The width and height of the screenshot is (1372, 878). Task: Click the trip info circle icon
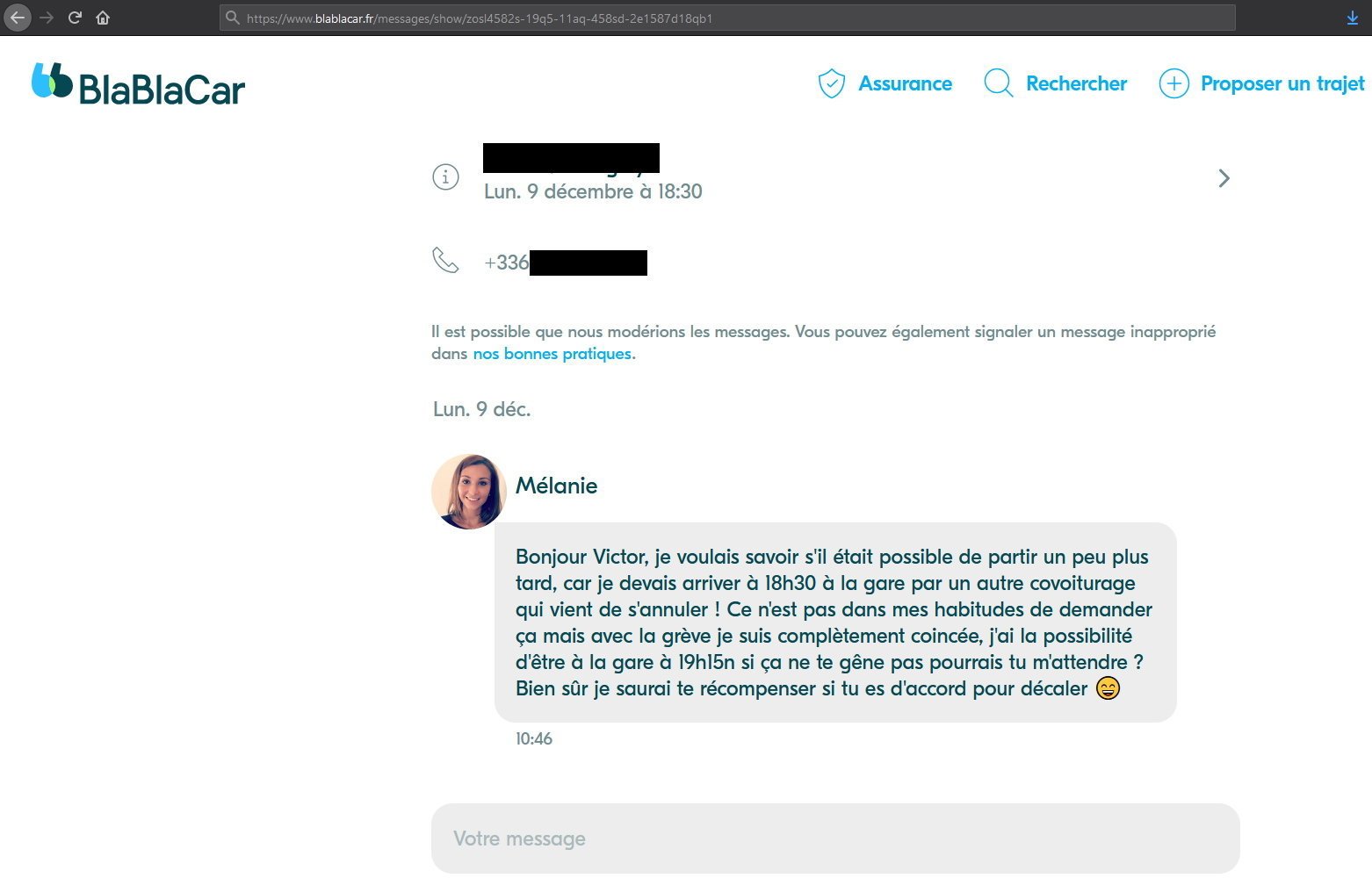[x=445, y=177]
